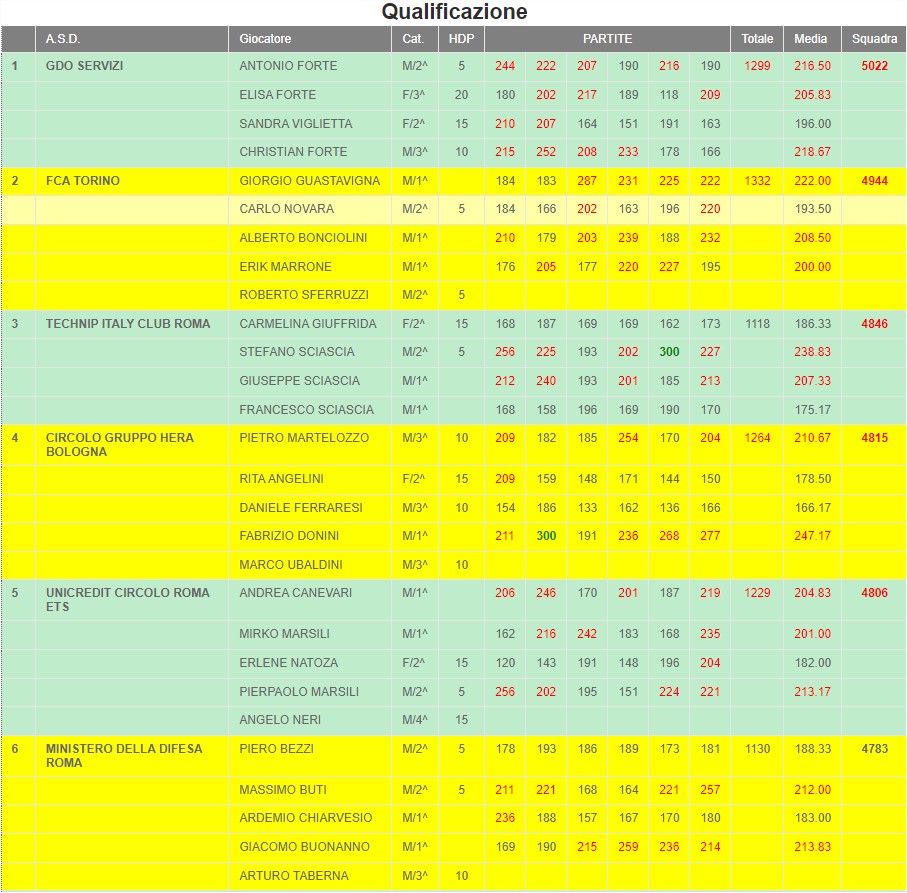Click player ALBERTO BONCIOLINI
907x893 pixels.
303,238
